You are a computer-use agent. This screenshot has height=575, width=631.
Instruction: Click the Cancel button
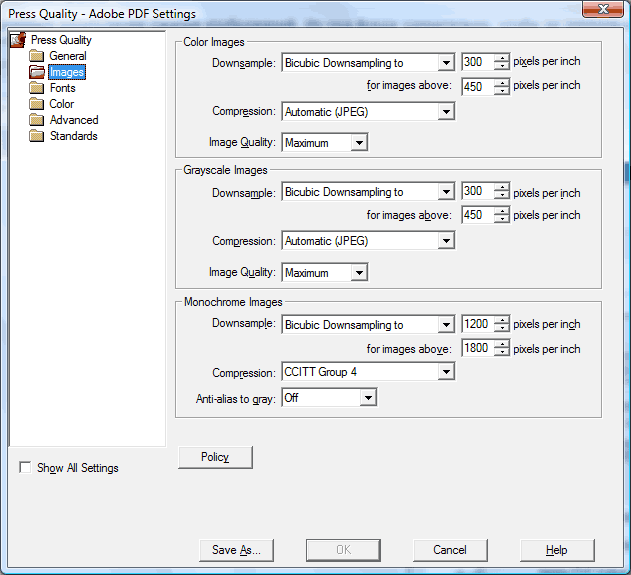(x=450, y=550)
